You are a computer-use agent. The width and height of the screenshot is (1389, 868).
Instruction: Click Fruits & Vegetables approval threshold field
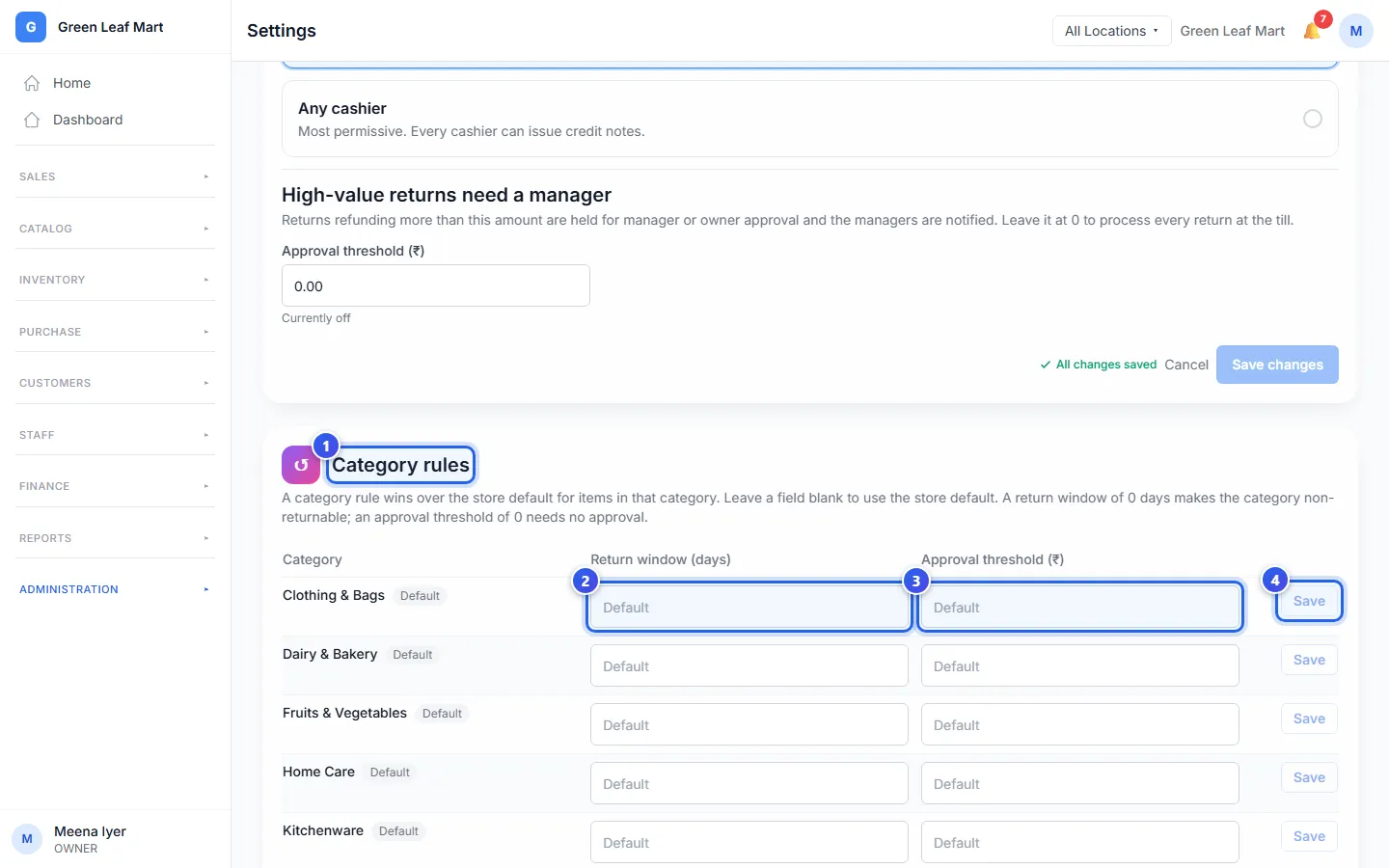click(x=1080, y=724)
